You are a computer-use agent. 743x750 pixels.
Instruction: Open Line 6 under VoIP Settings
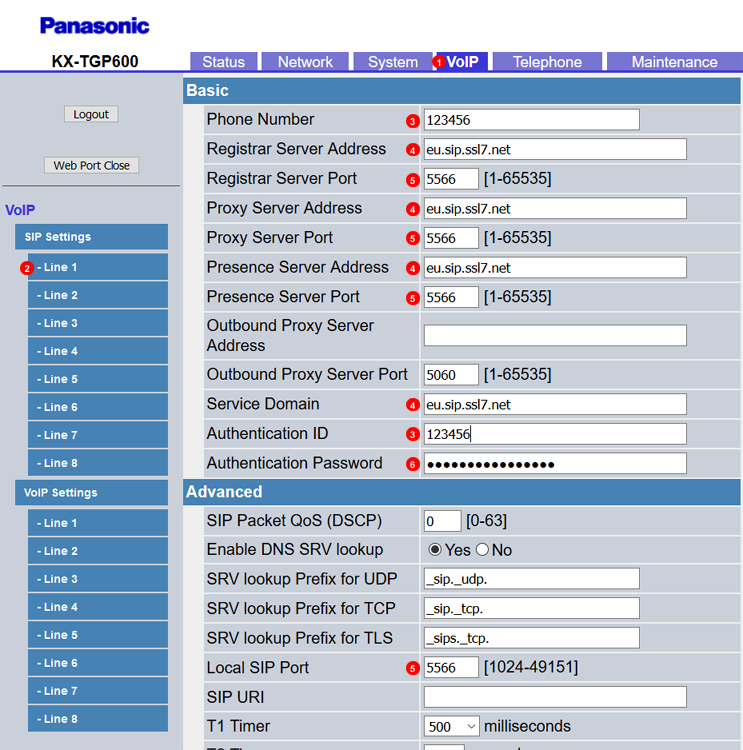coord(98,663)
